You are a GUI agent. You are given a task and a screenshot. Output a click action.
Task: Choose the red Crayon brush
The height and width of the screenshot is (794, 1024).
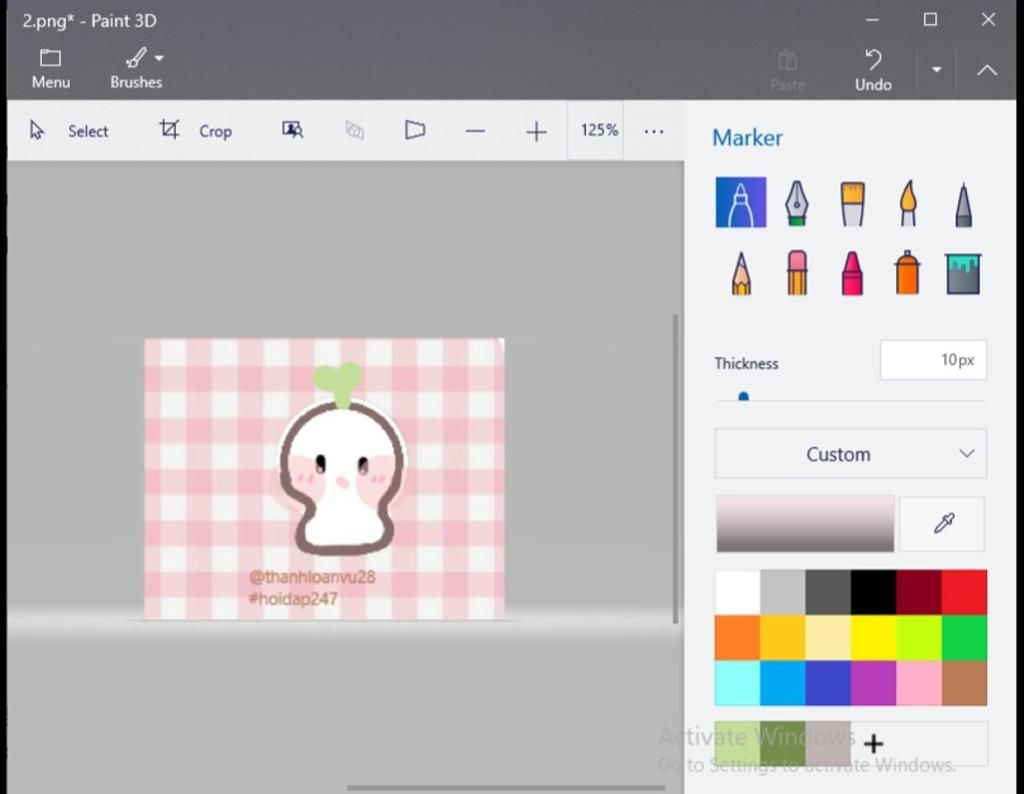coord(852,273)
